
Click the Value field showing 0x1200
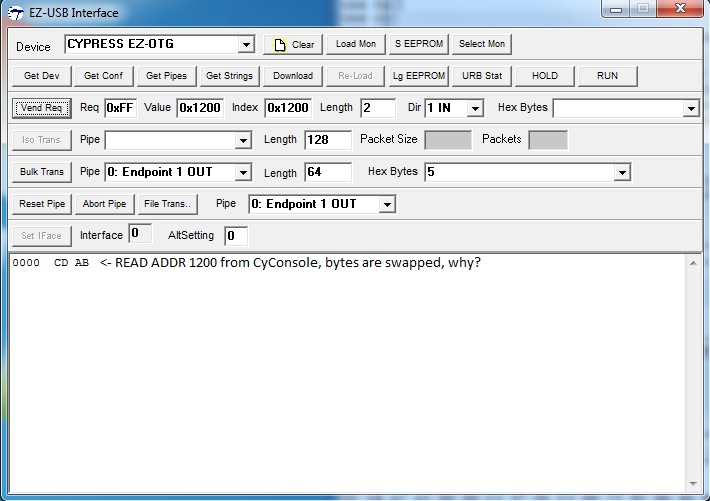[x=200, y=108]
